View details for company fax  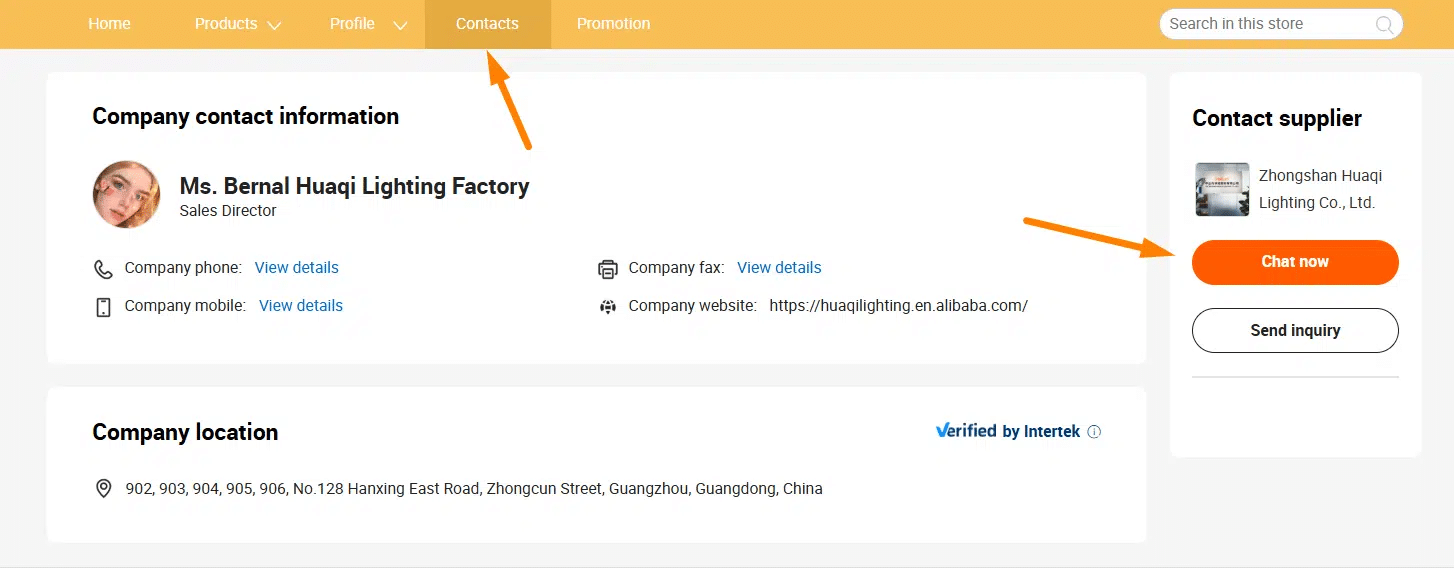[779, 268]
